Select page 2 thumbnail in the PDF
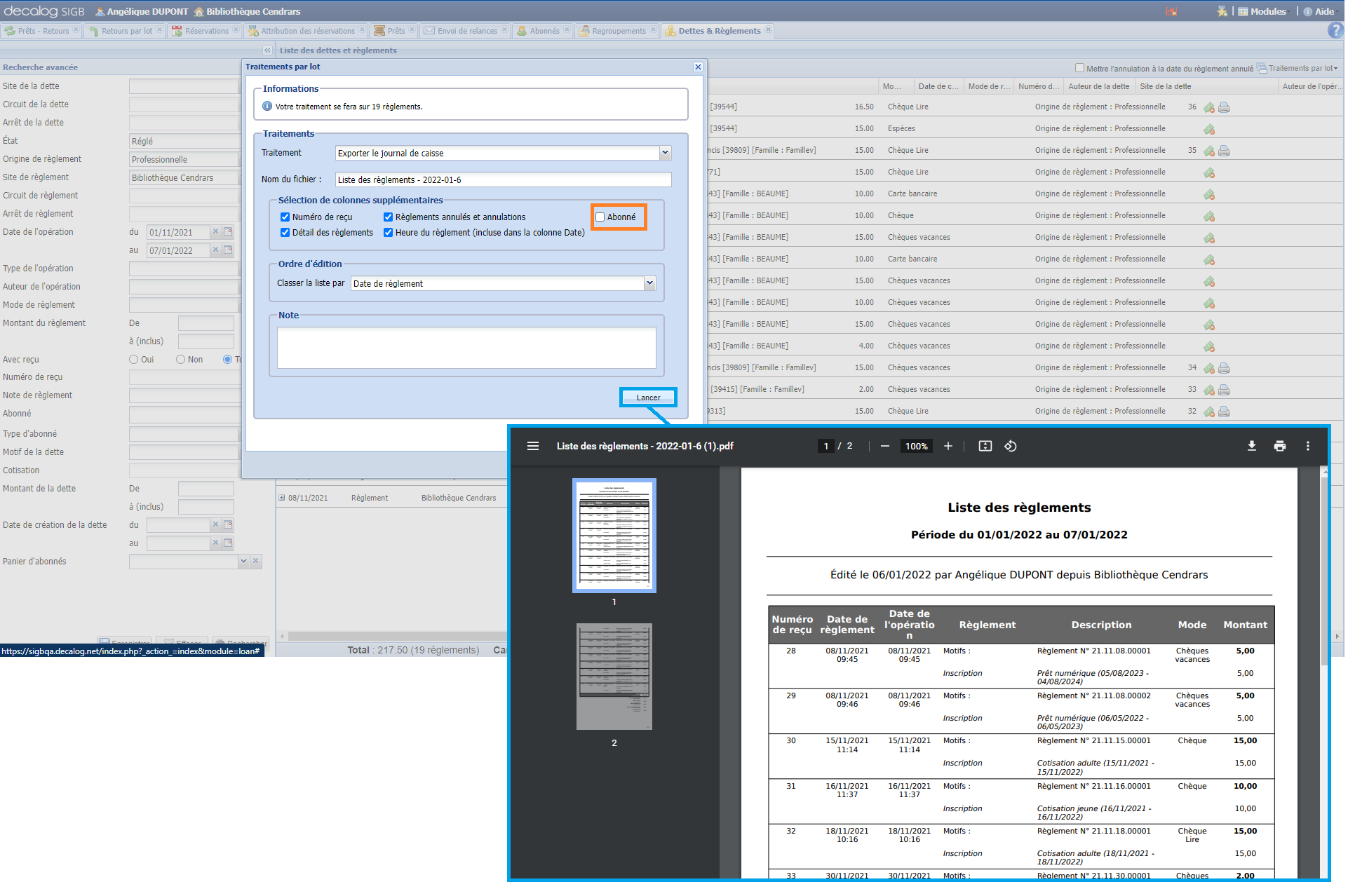The image size is (1348, 896). click(x=614, y=677)
